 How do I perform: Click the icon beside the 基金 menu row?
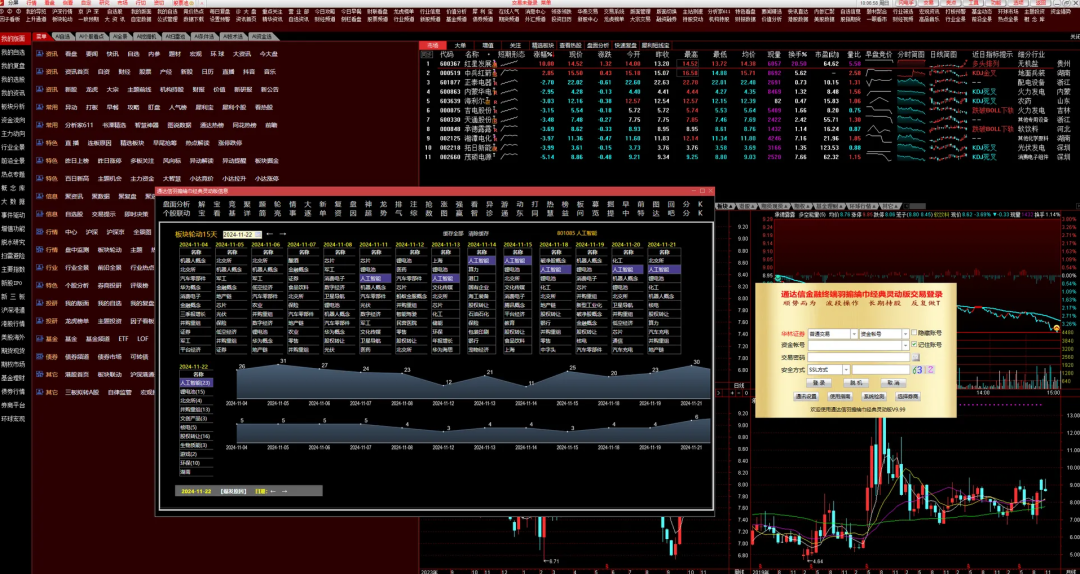pyautogui.click(x=40, y=339)
